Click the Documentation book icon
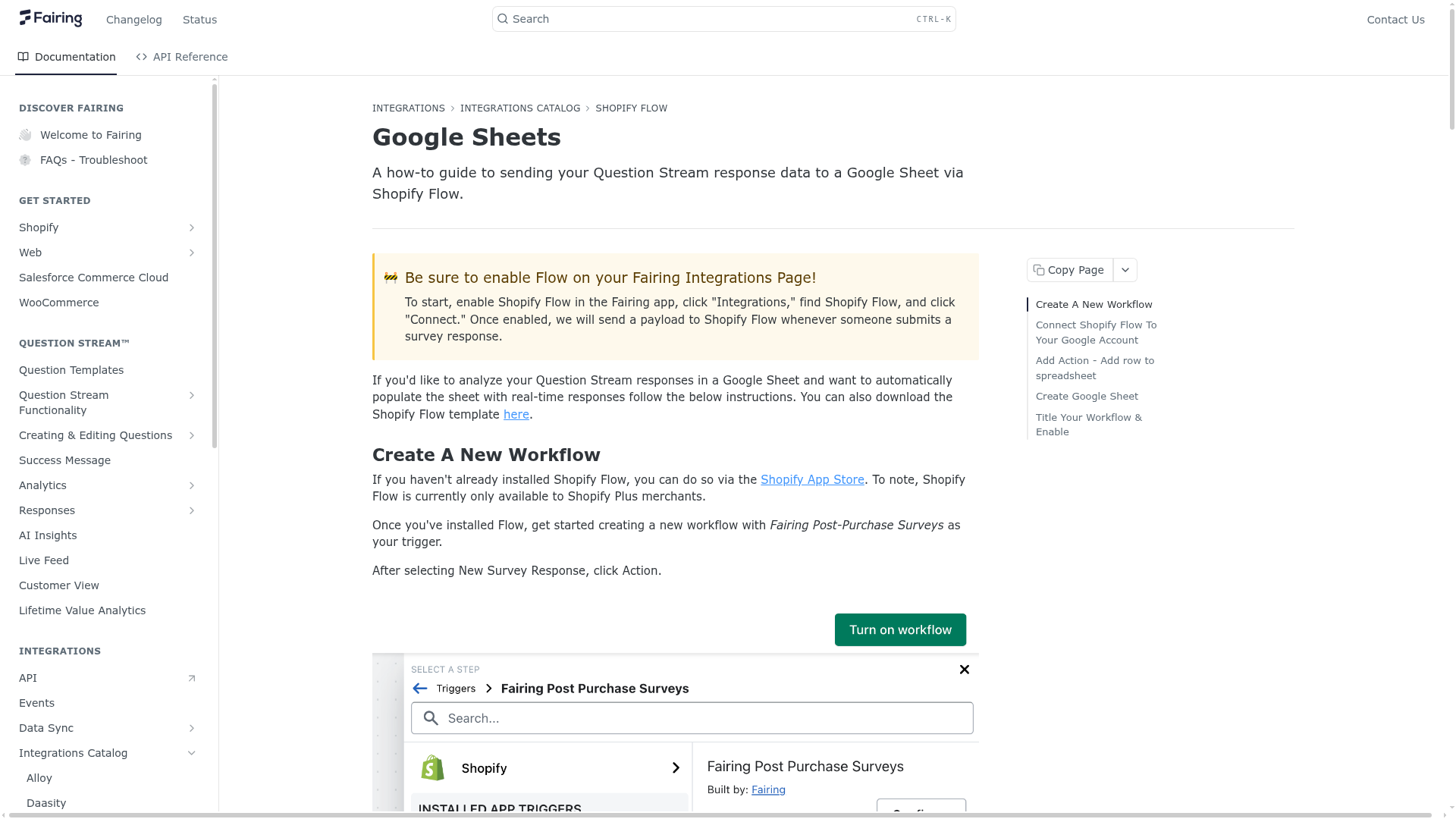Viewport: 1456px width, 819px height. tap(24, 57)
